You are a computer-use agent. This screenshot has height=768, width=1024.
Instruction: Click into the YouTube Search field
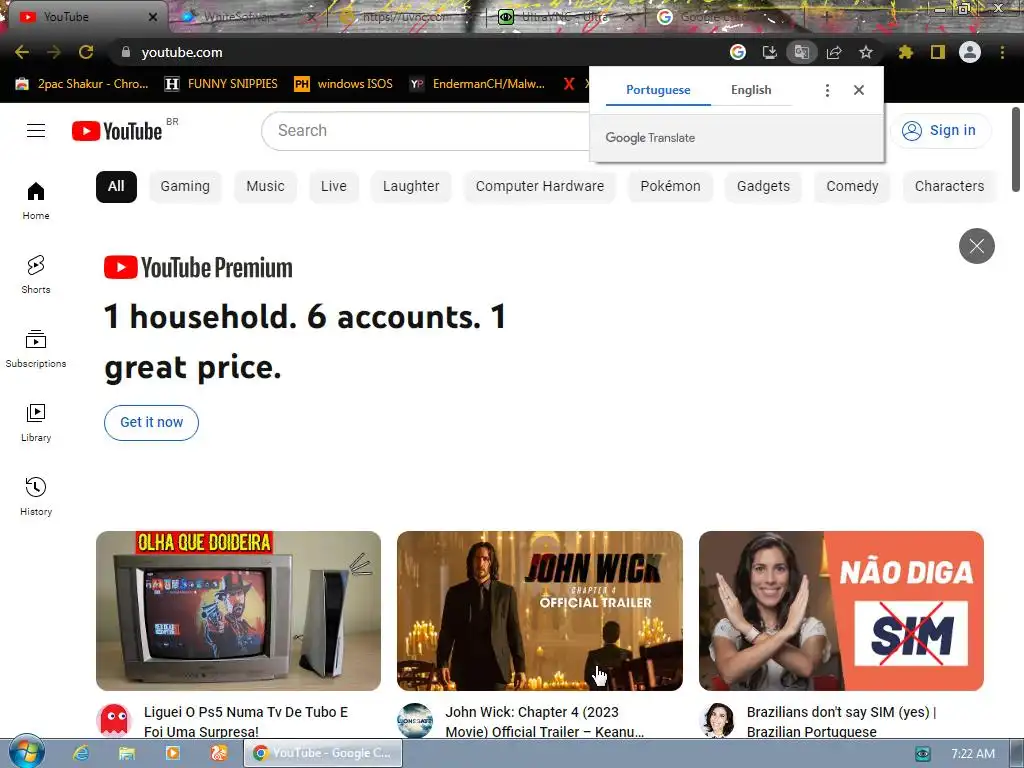(425, 131)
